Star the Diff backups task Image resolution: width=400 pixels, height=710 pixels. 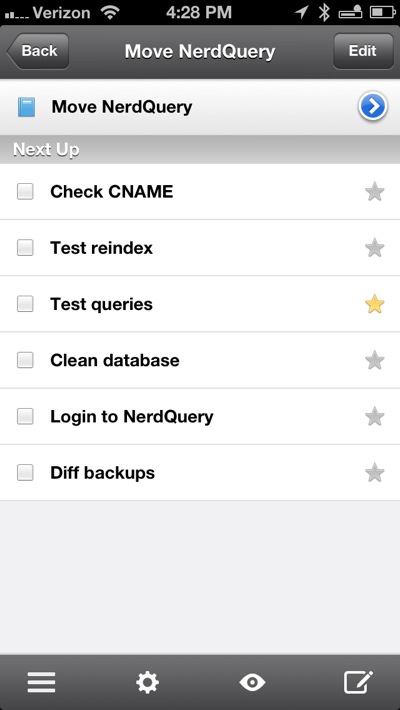(x=375, y=473)
